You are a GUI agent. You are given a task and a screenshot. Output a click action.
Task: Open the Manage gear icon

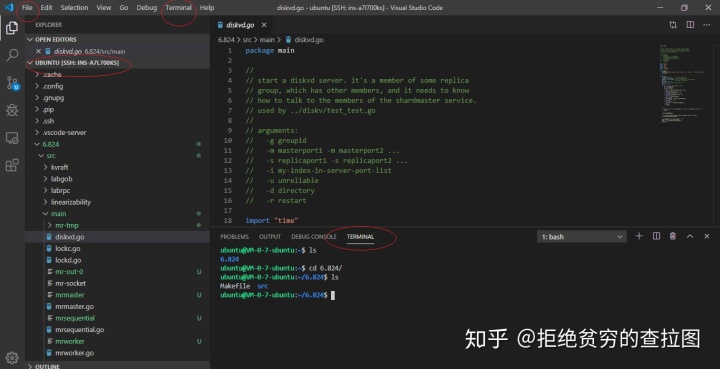pos(12,358)
